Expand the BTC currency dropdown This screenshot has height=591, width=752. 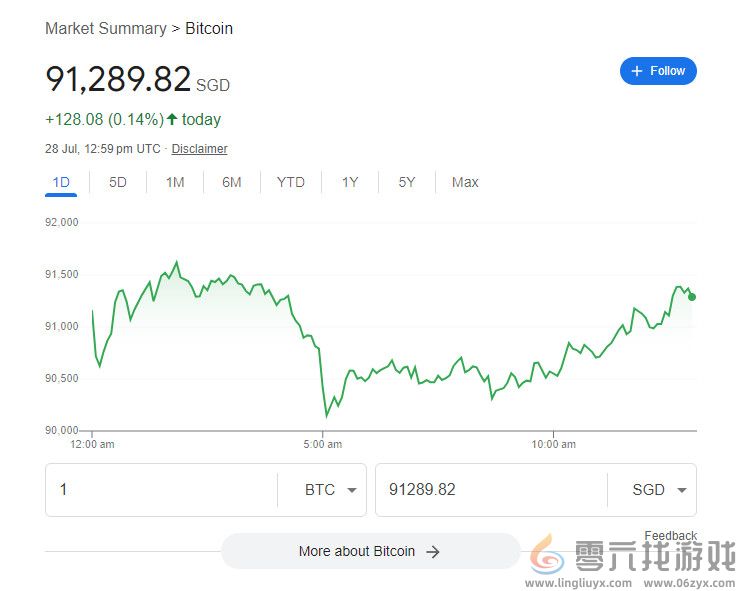tap(351, 490)
